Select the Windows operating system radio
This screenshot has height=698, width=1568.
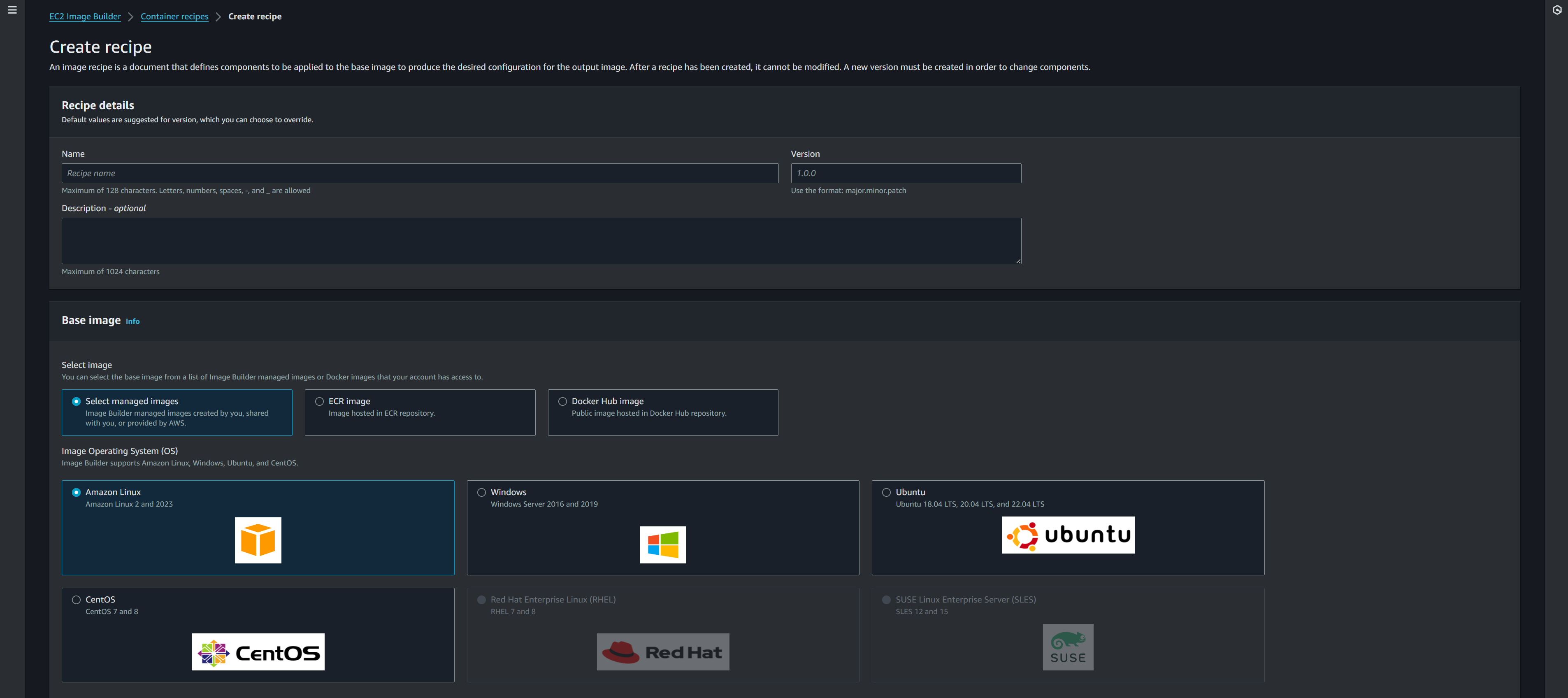pyautogui.click(x=481, y=492)
